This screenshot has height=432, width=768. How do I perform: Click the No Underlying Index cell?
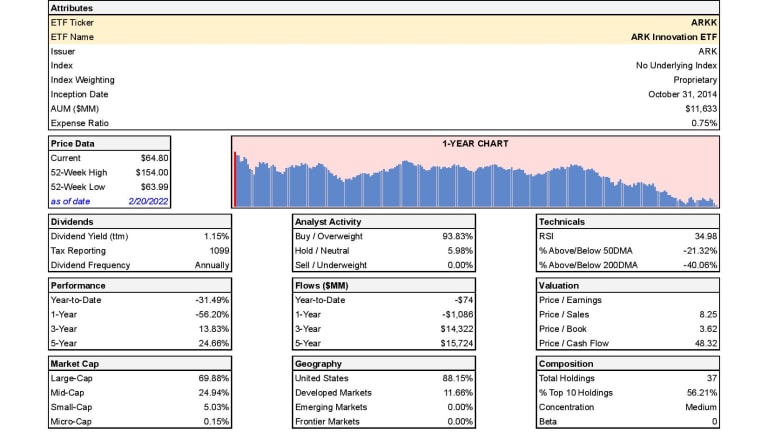(676, 66)
